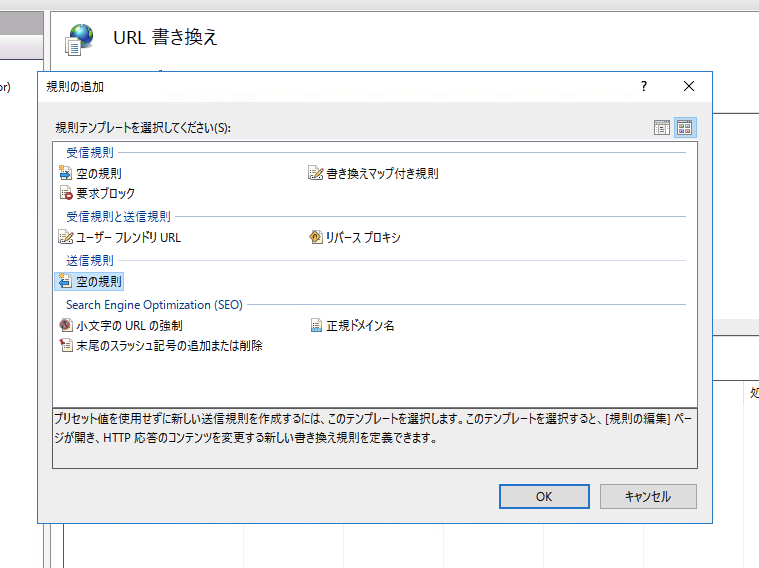Screen dimensions: 759x568
Task: Click the キャンセル button
Action: [x=648, y=496]
